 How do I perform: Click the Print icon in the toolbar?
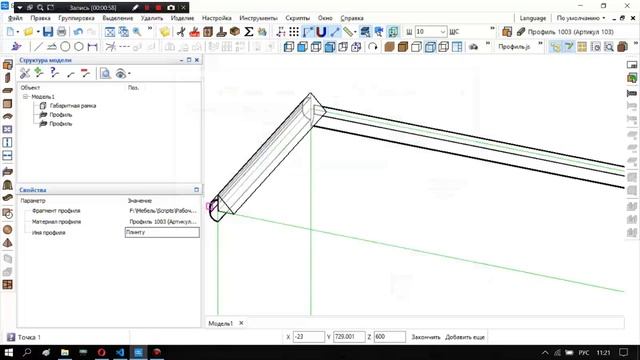click(x=61, y=32)
